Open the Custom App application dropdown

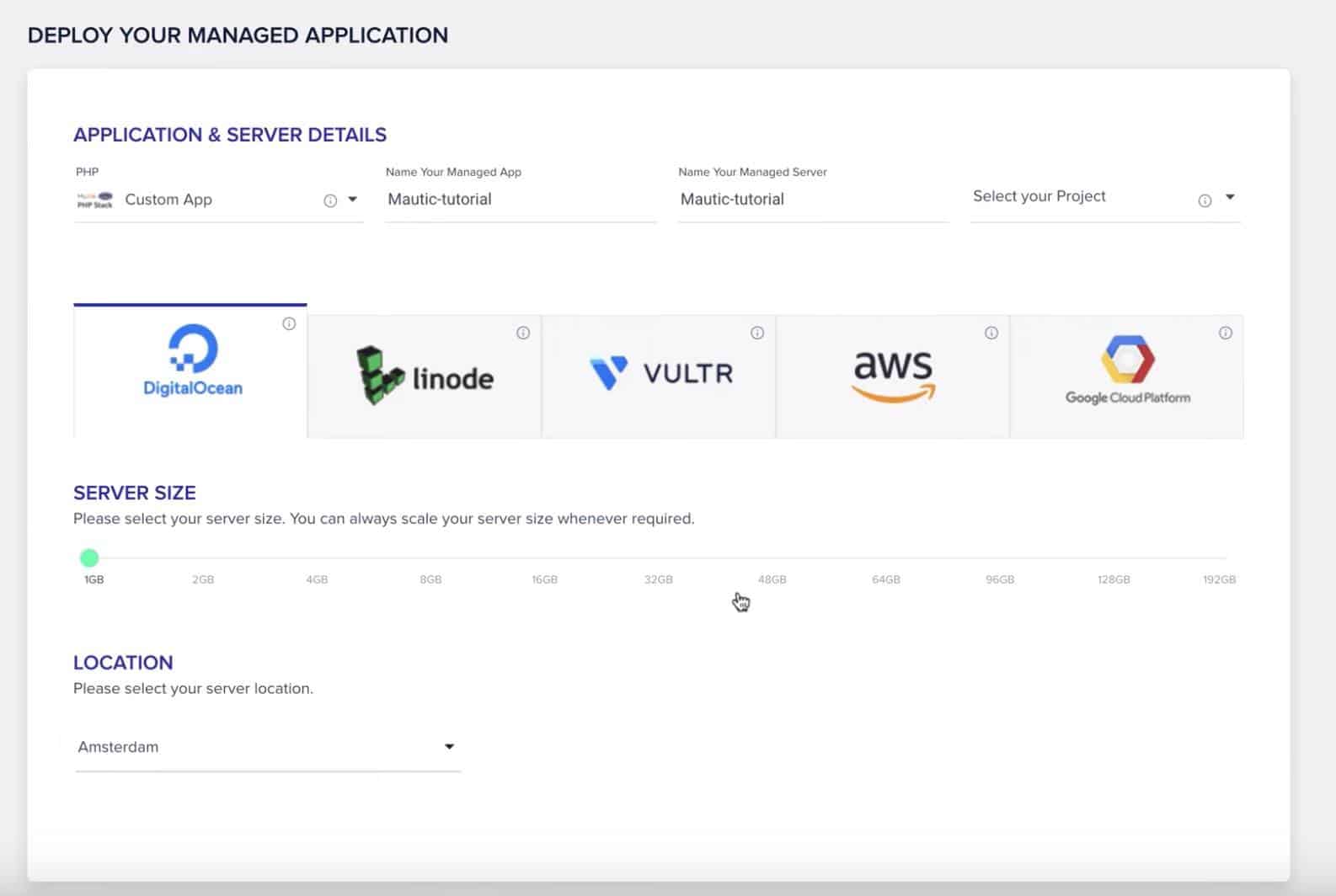(x=218, y=200)
